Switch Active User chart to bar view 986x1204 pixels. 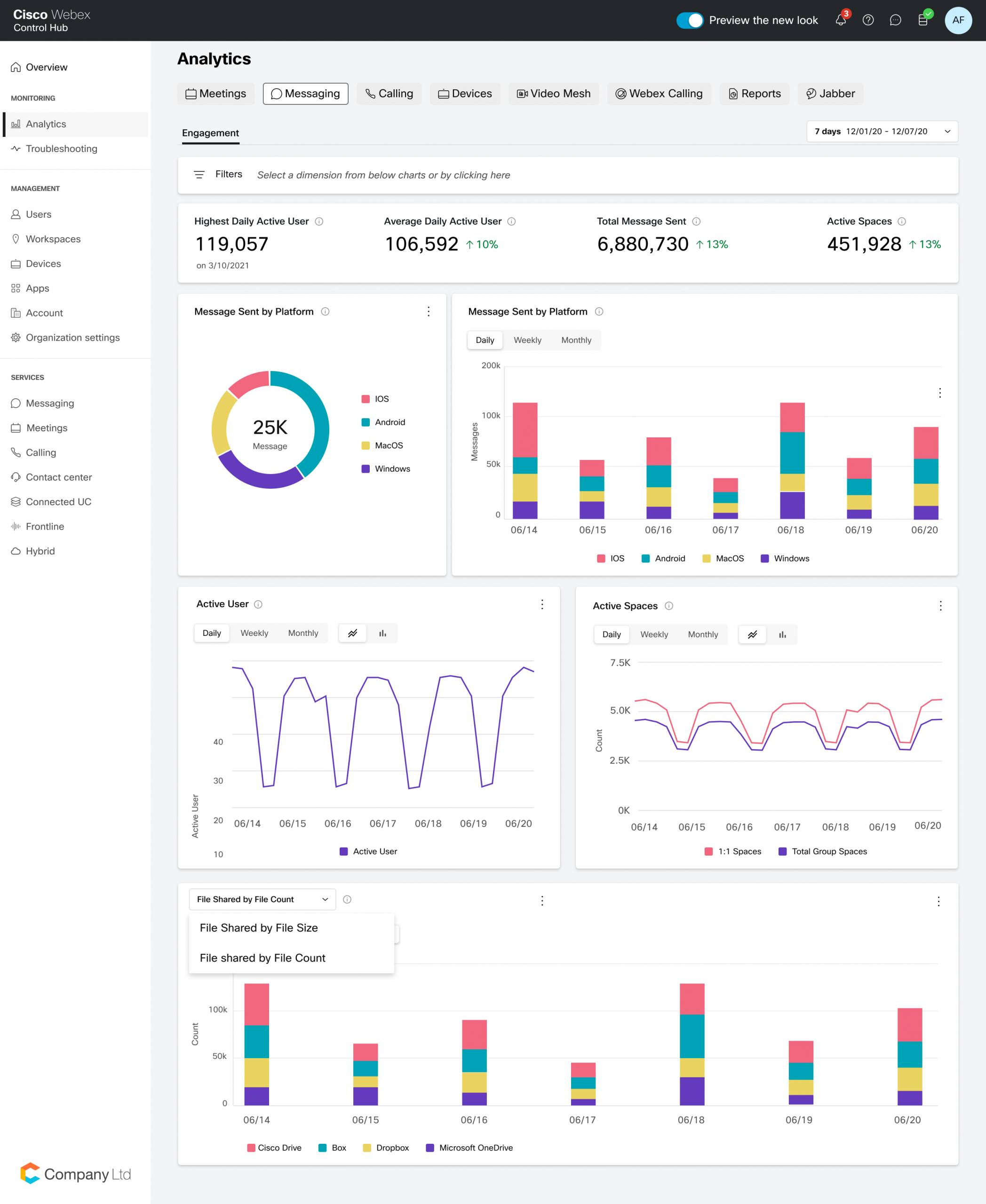(x=383, y=633)
